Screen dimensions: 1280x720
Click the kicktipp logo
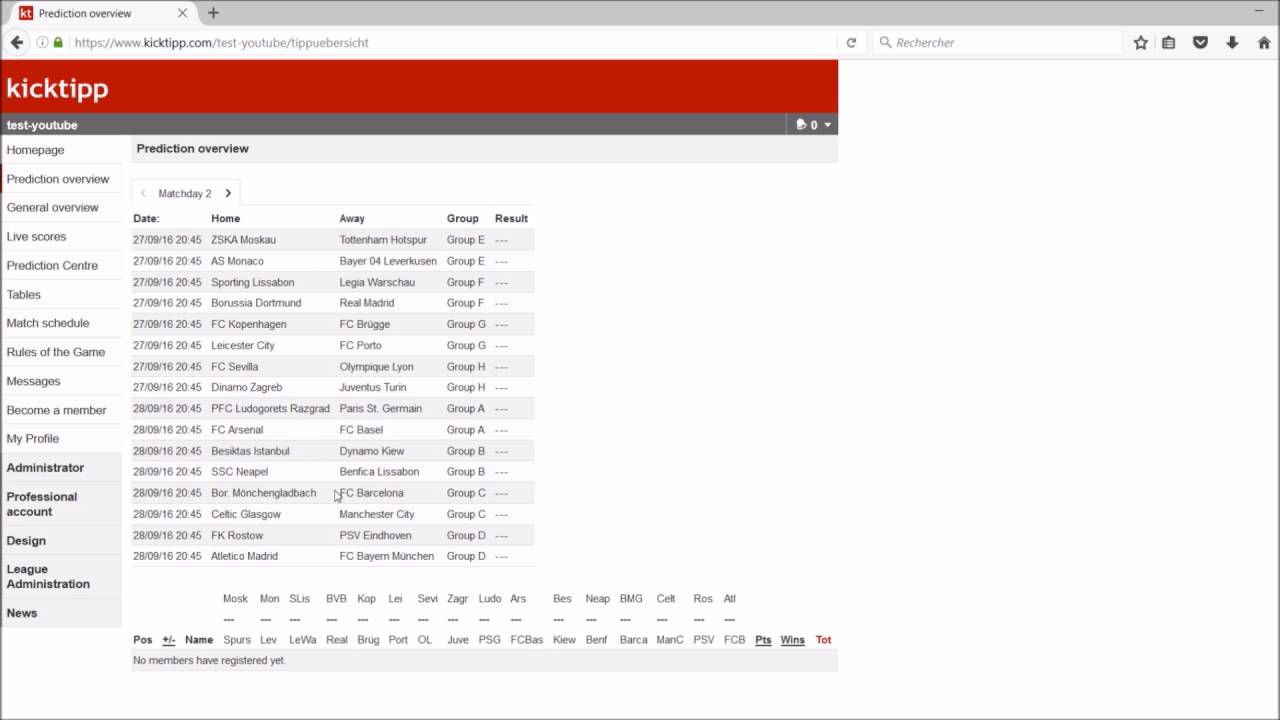[57, 88]
